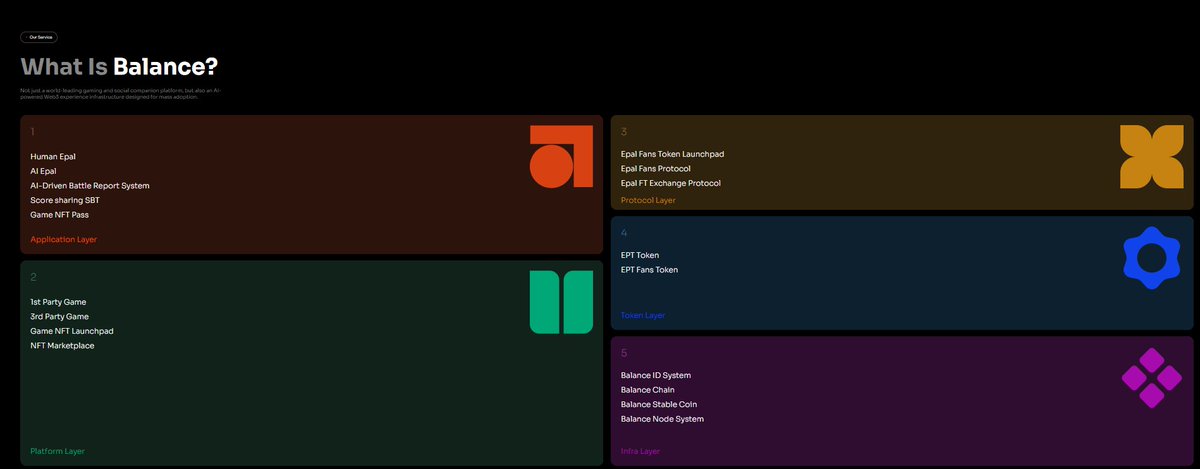Click the yellow Protocol Layer clover icon
This screenshot has width=1200, height=469.
point(1151,157)
